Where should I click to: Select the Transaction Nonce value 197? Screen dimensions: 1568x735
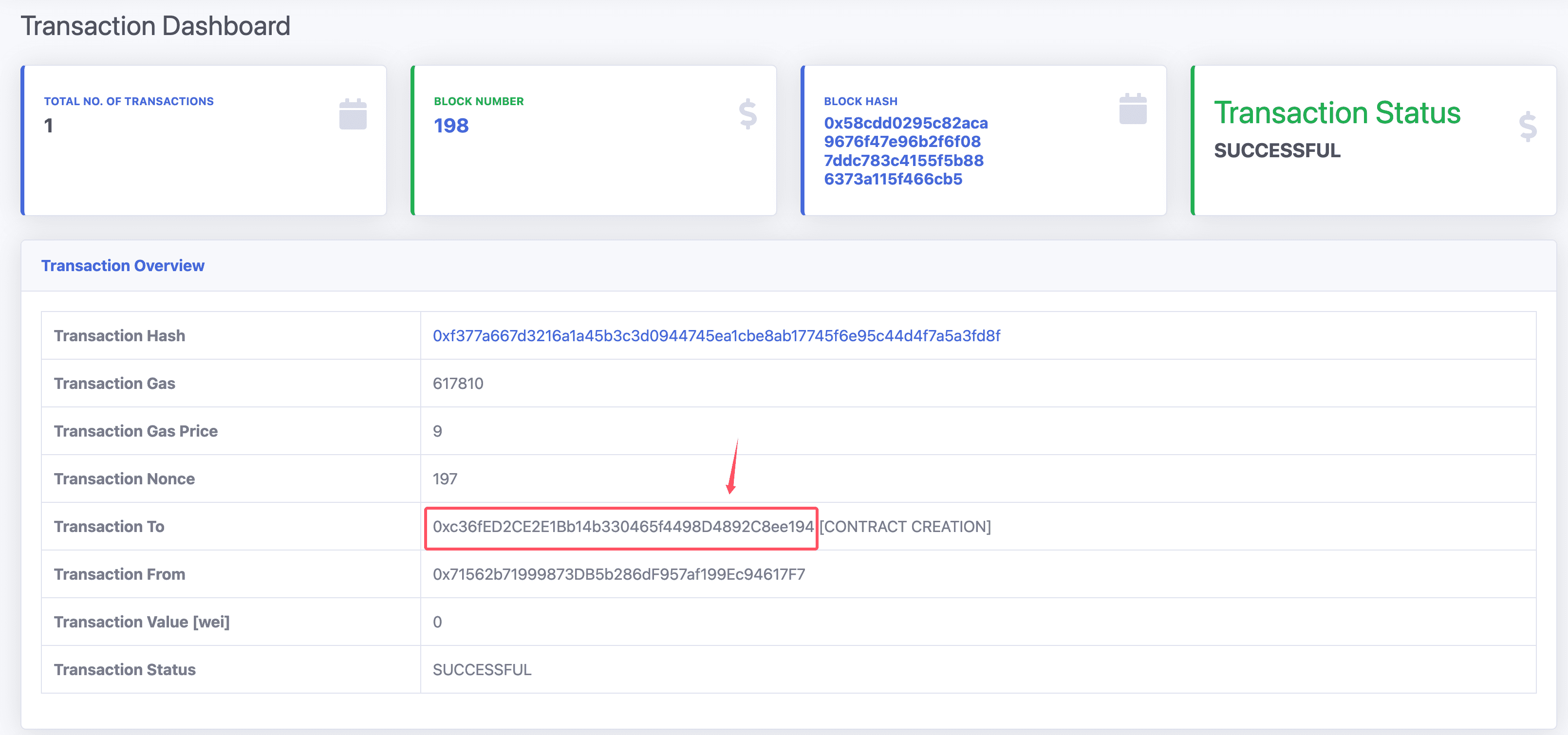[x=445, y=479]
